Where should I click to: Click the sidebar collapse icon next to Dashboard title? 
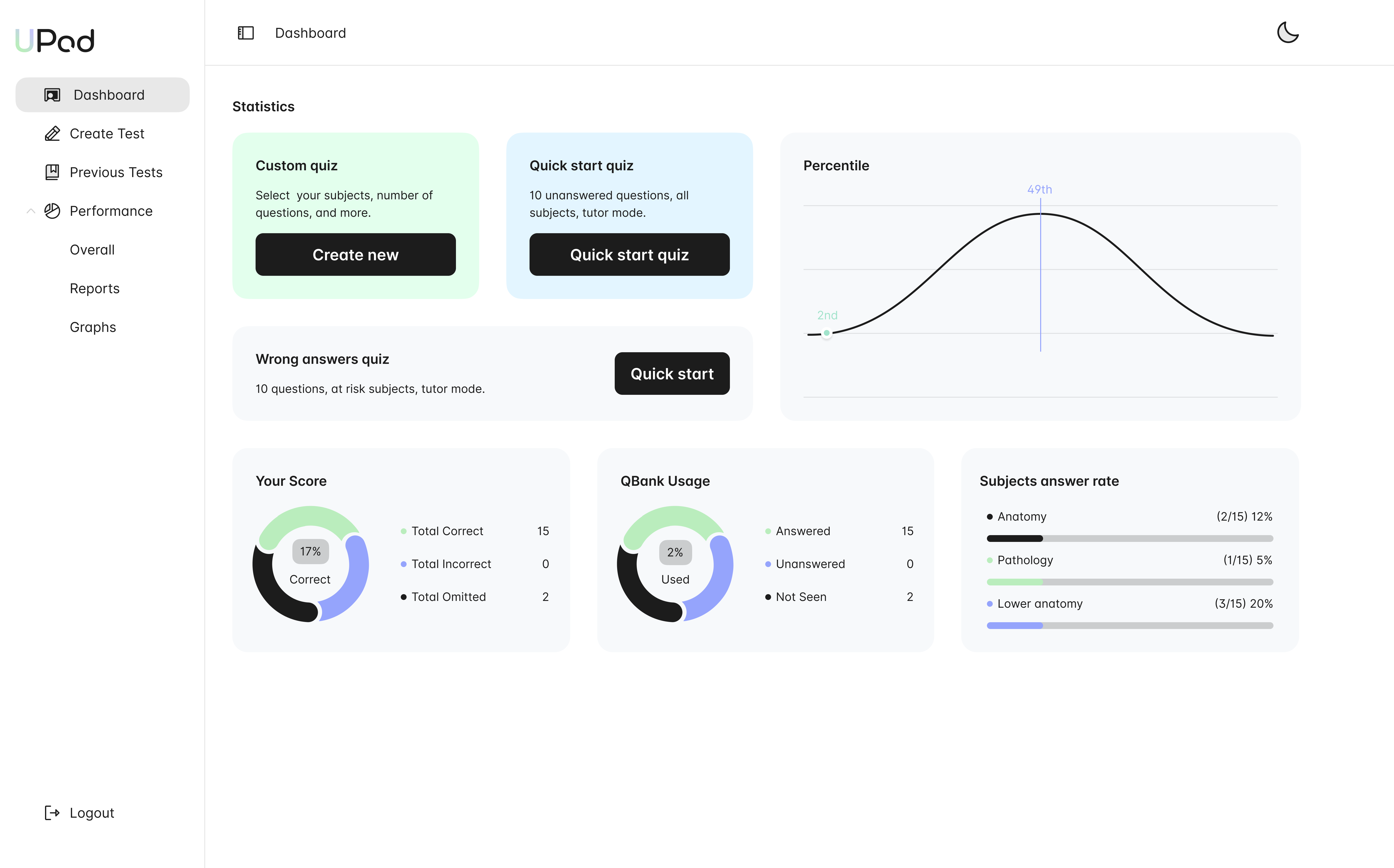click(246, 33)
